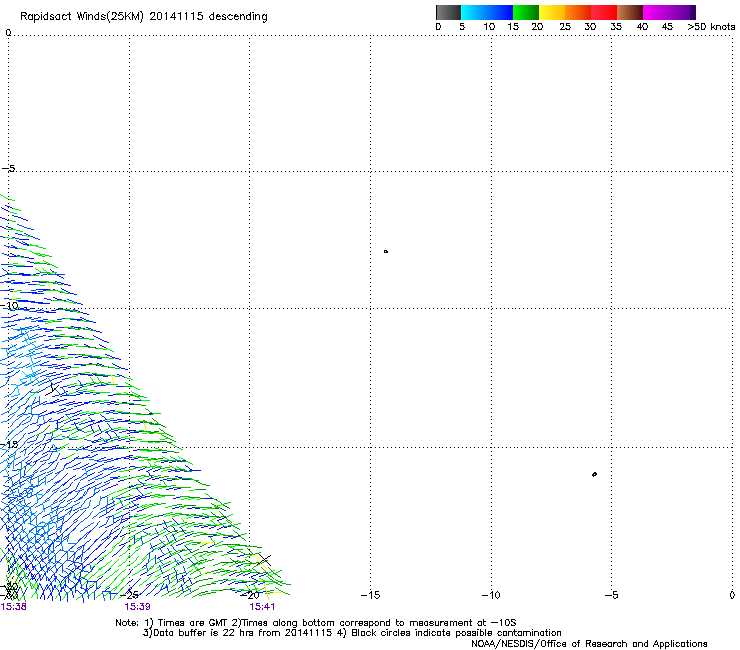This screenshot has height=650, width=740.
Task: Click the -5 latitude label on left axis
Action: pos(9,169)
